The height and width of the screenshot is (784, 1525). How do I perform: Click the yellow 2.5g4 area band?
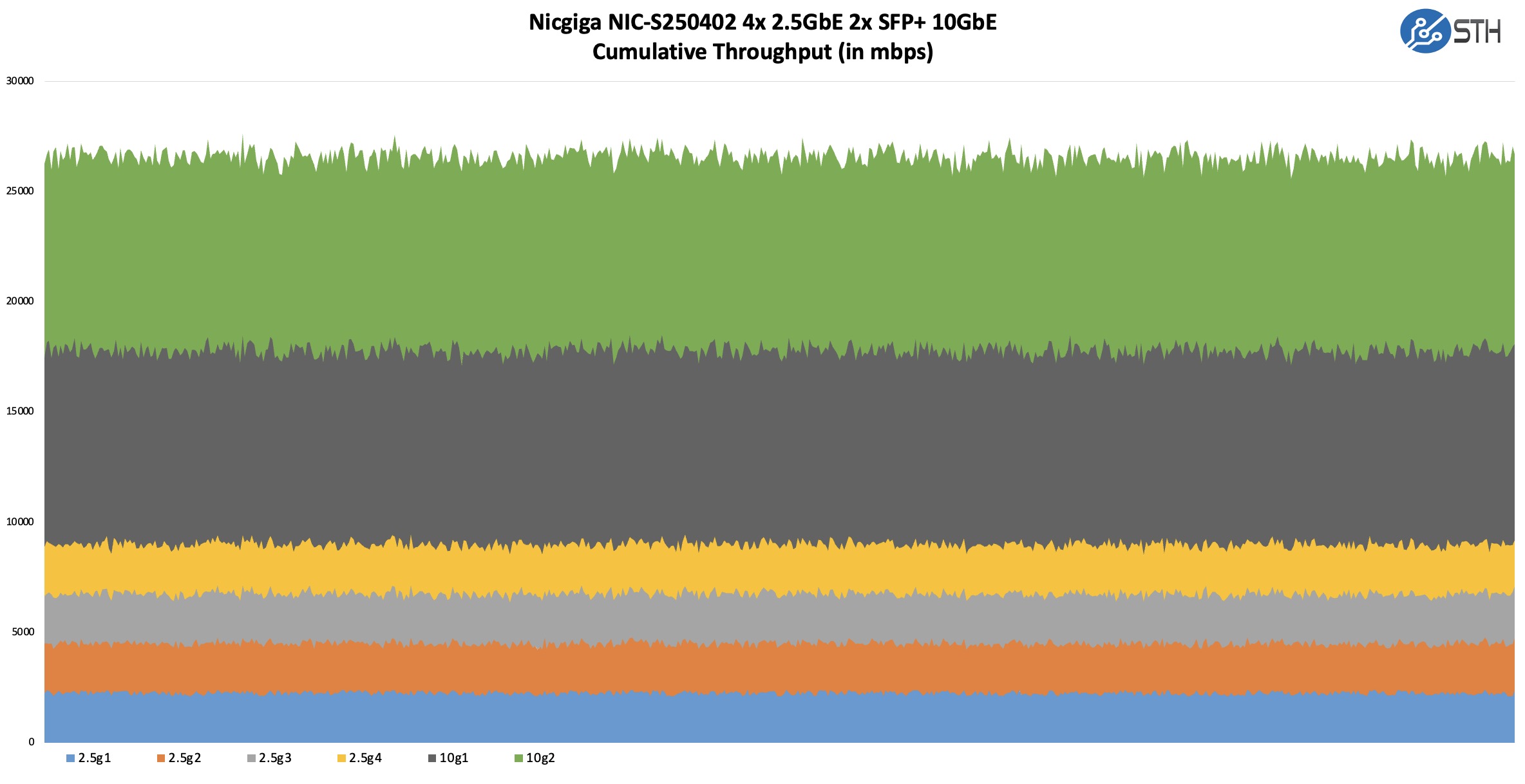click(x=773, y=570)
